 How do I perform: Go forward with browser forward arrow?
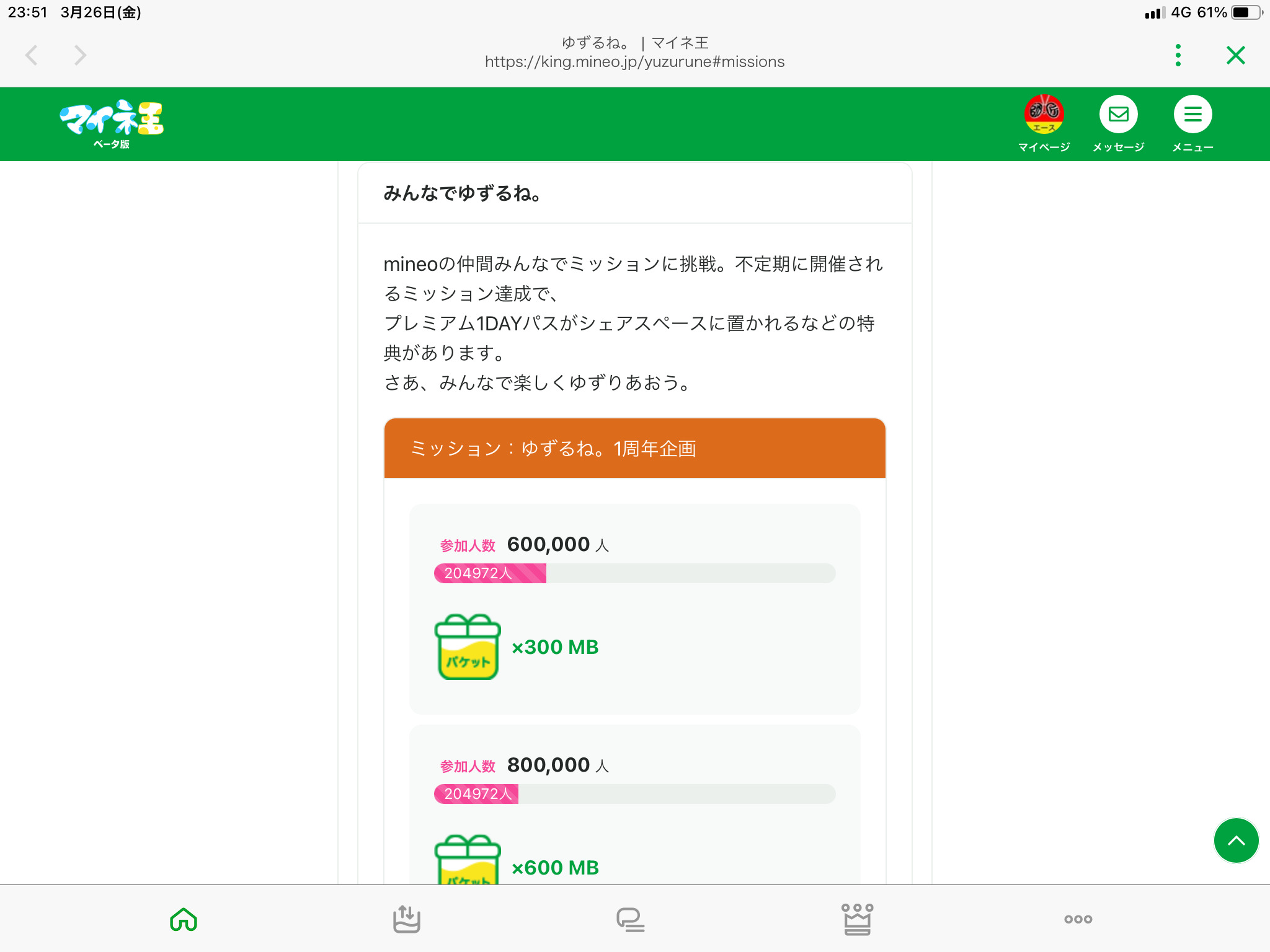click(80, 55)
